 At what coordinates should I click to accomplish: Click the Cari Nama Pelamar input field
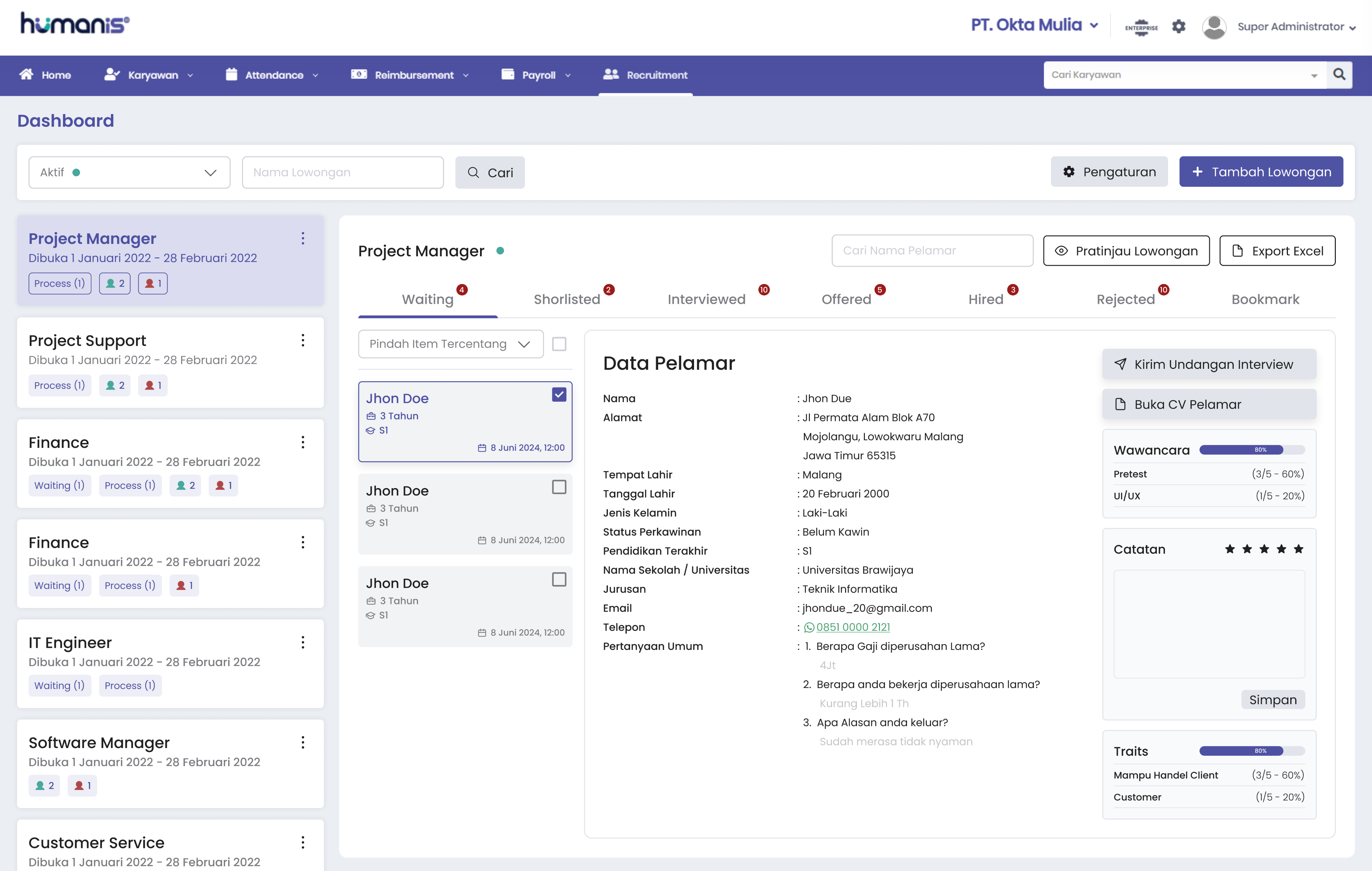[932, 250]
